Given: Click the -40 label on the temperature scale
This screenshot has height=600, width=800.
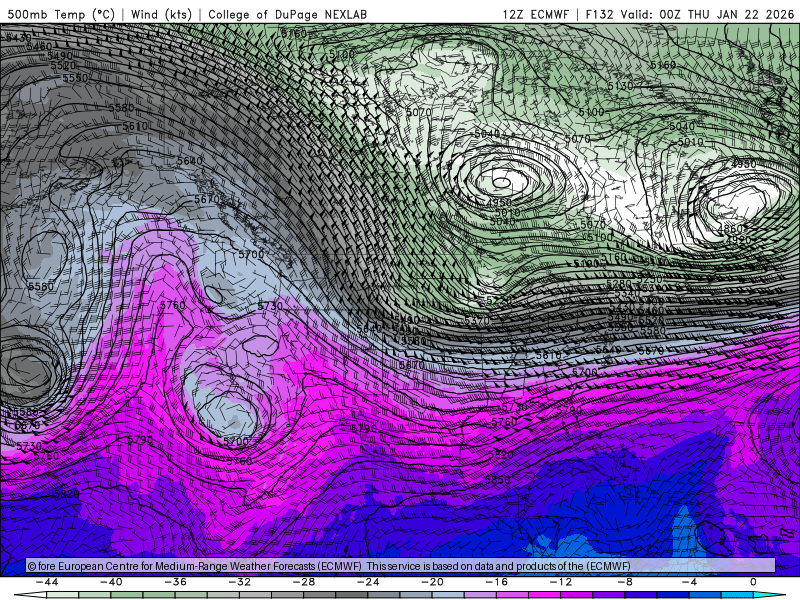Looking at the screenshot, I should pyautogui.click(x=111, y=582).
